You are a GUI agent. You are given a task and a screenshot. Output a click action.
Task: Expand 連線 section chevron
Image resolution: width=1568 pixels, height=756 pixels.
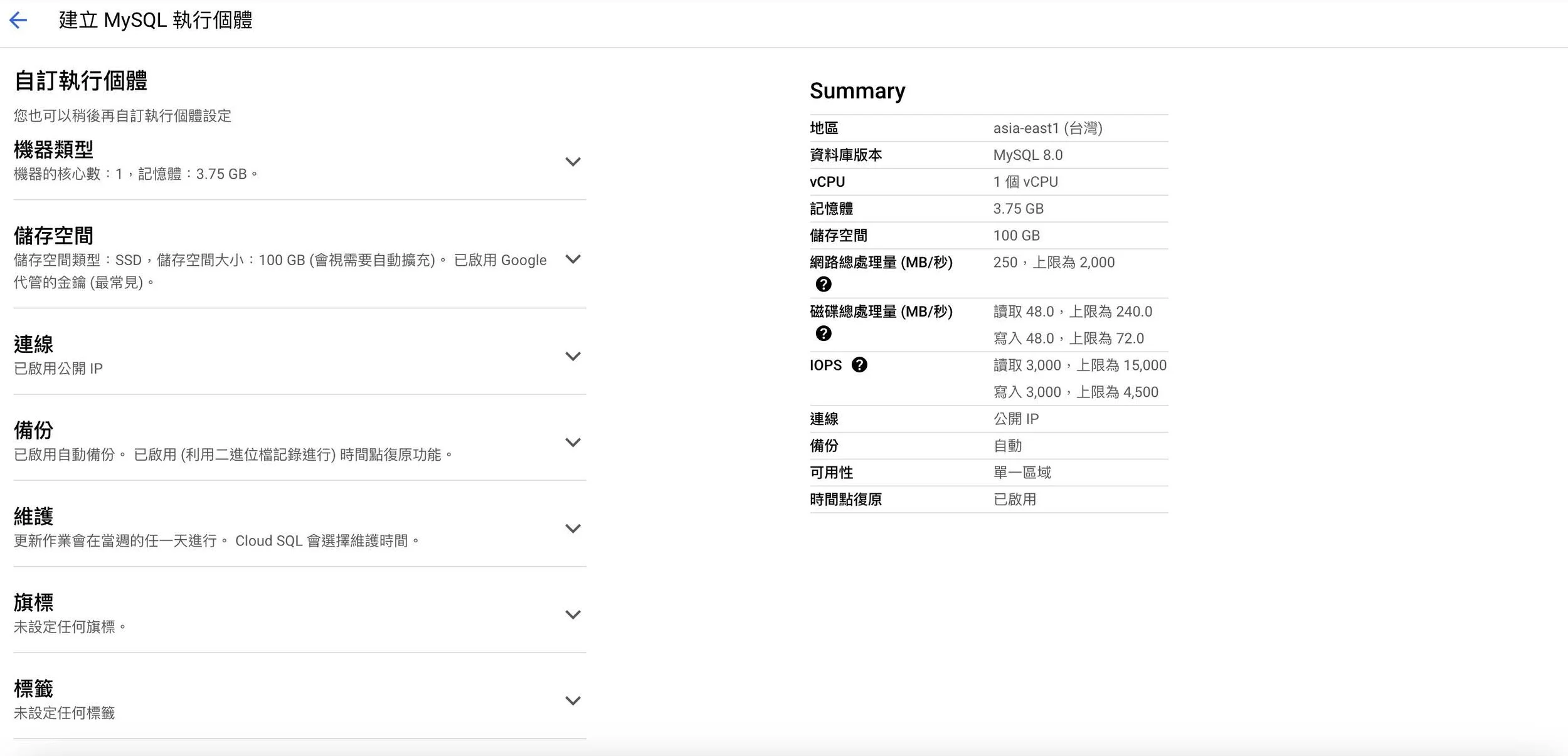(x=573, y=356)
